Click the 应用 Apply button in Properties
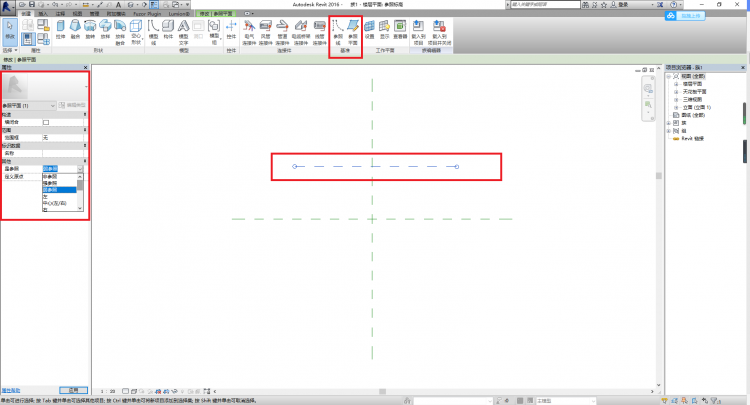 73,390
